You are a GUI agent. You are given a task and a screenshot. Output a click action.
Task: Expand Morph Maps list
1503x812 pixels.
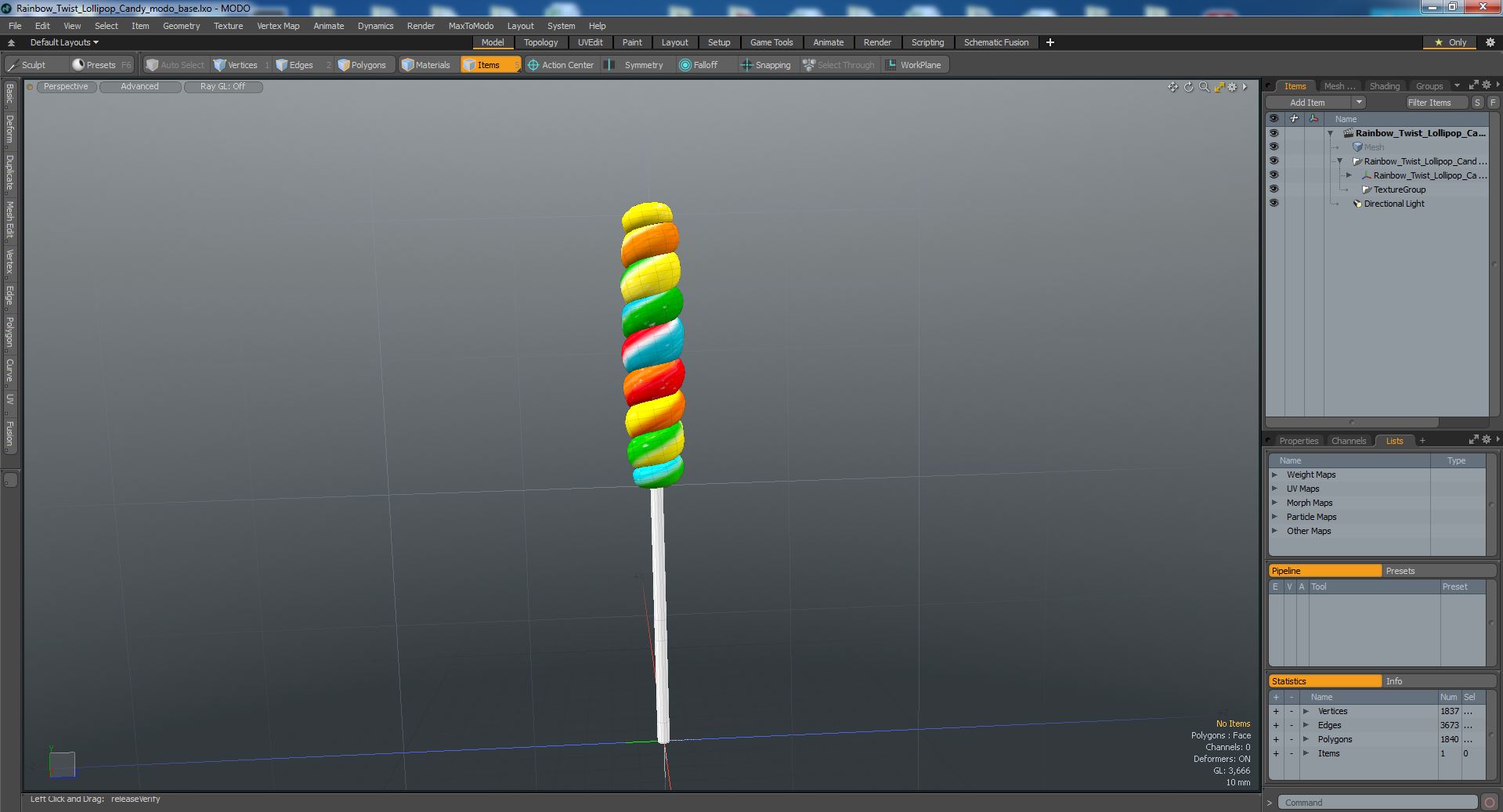point(1274,503)
